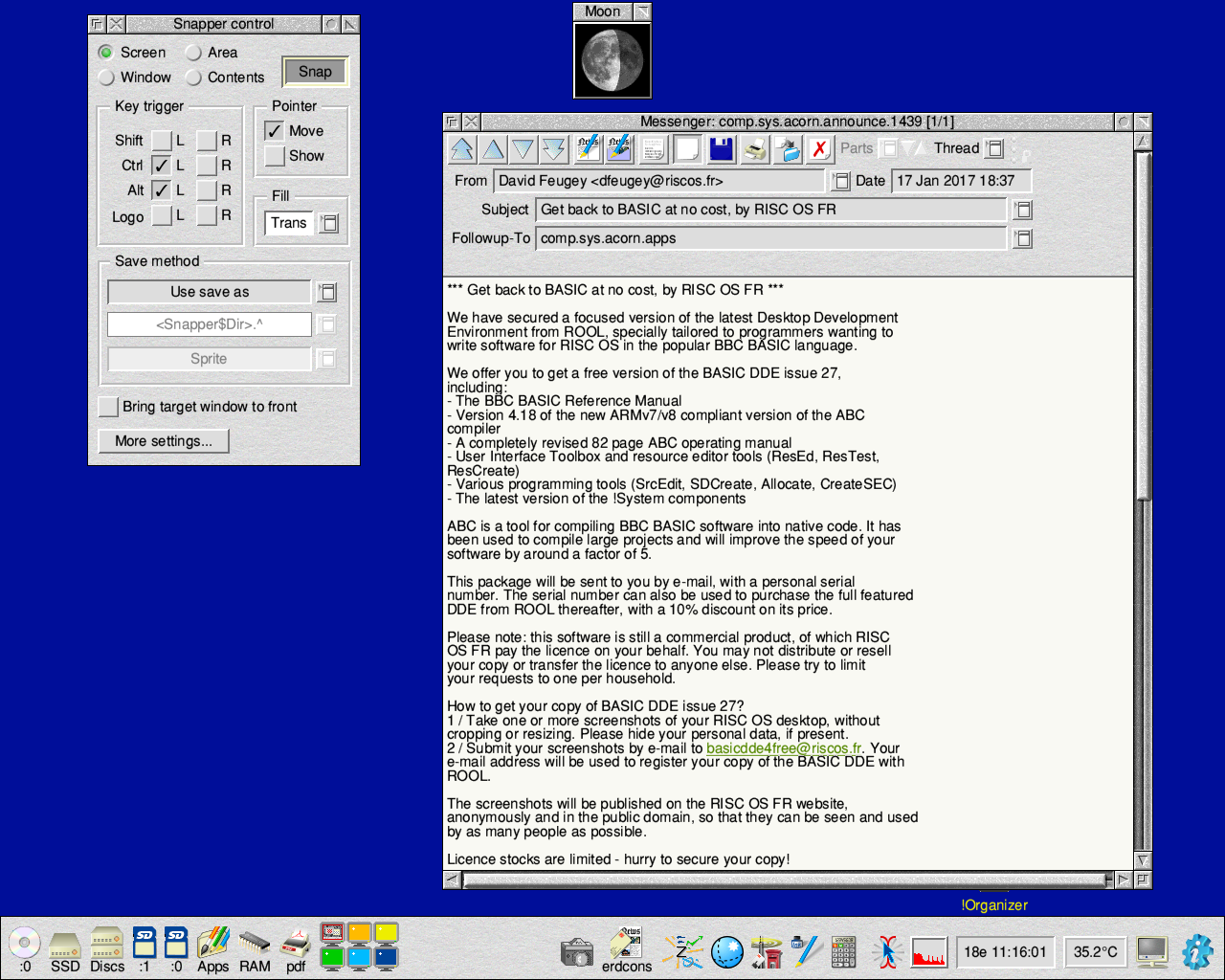
Task: Click the Snapper camera icon on iconbar
Action: pyautogui.click(x=577, y=952)
